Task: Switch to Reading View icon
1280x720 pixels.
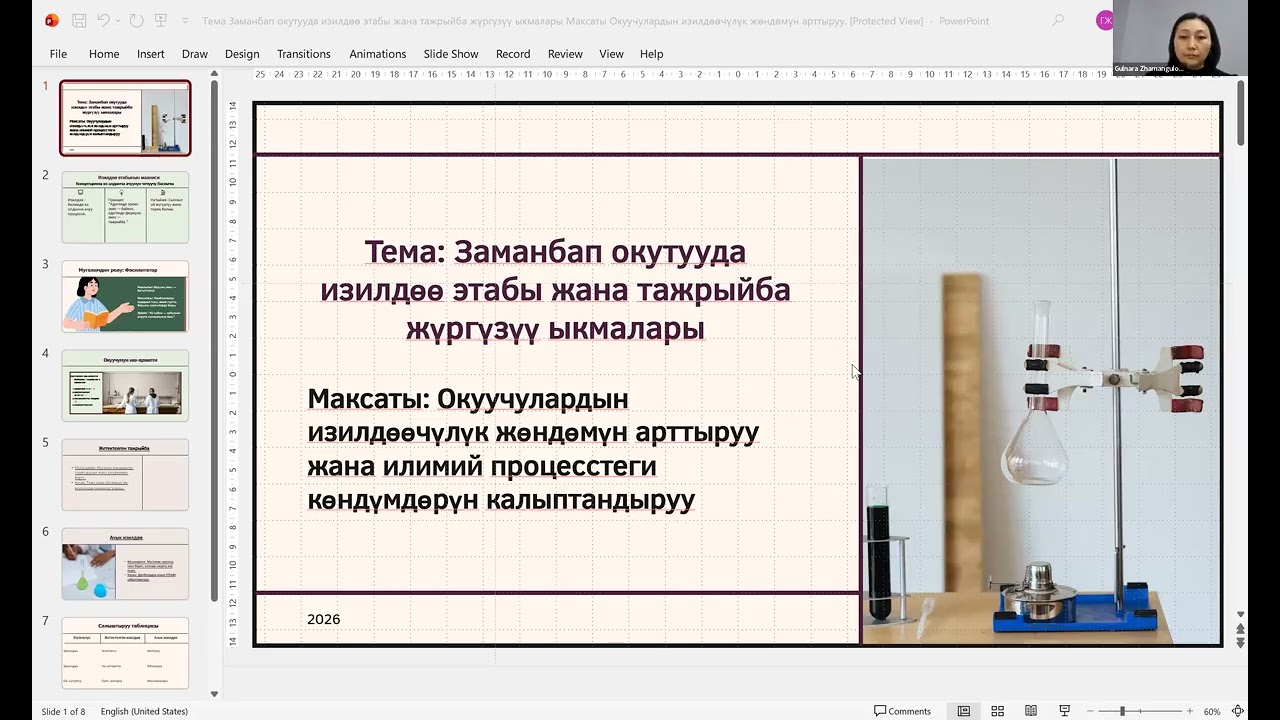Action: [x=1031, y=711]
